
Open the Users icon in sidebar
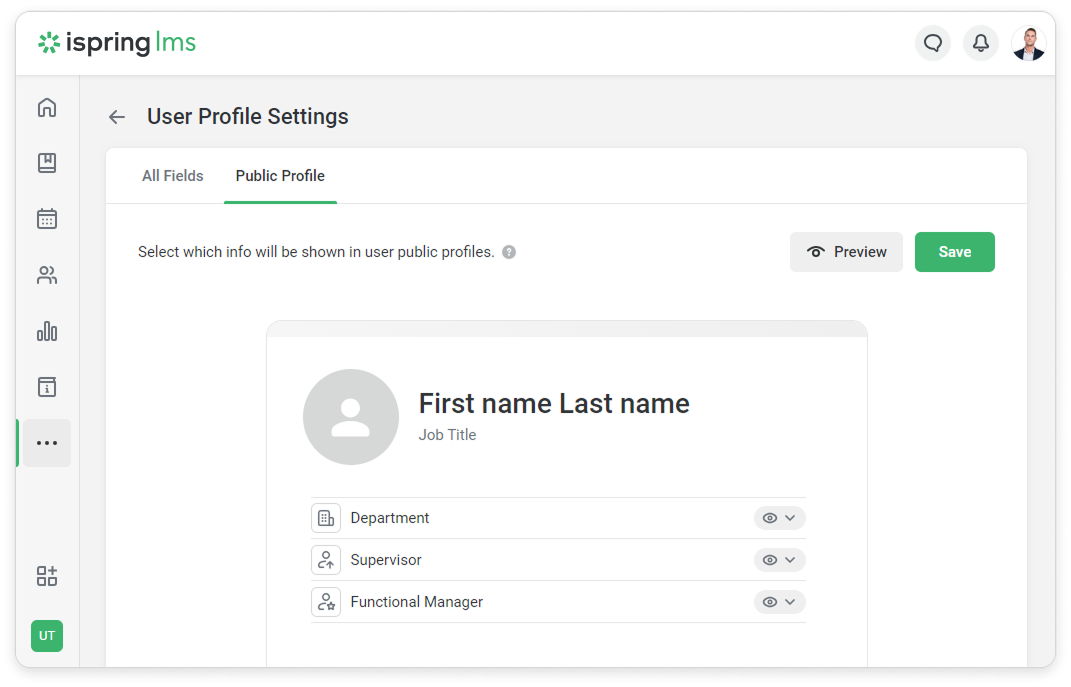47,275
